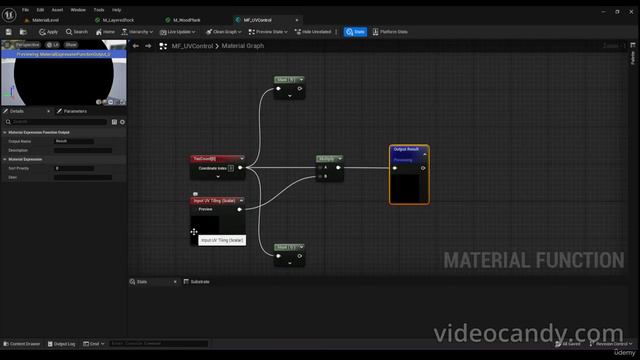Click the Home toolbar button

point(105,32)
